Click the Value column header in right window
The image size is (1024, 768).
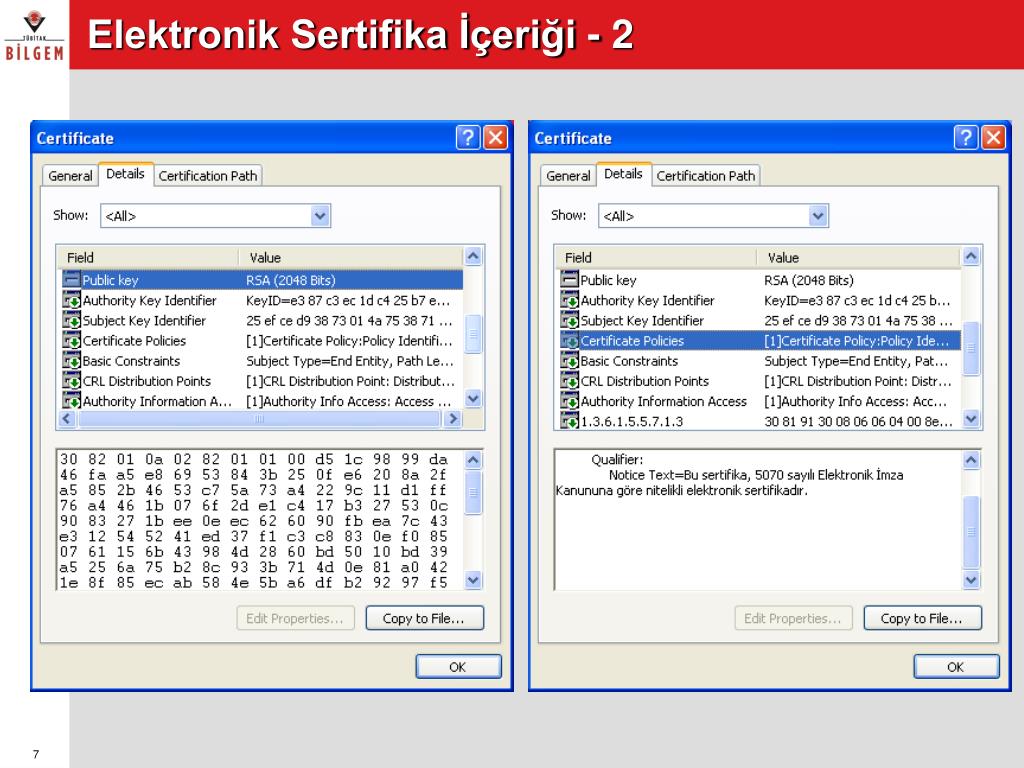859,257
